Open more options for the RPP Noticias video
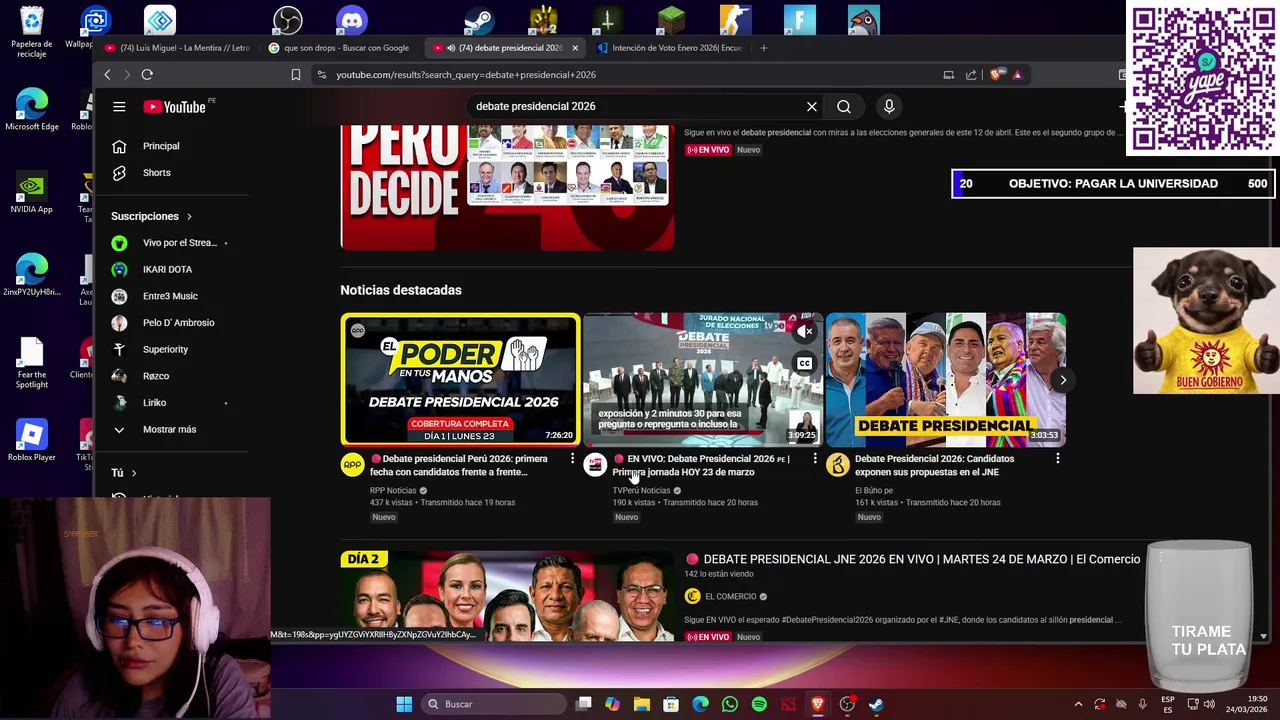This screenshot has height=720, width=1280. pyautogui.click(x=572, y=459)
